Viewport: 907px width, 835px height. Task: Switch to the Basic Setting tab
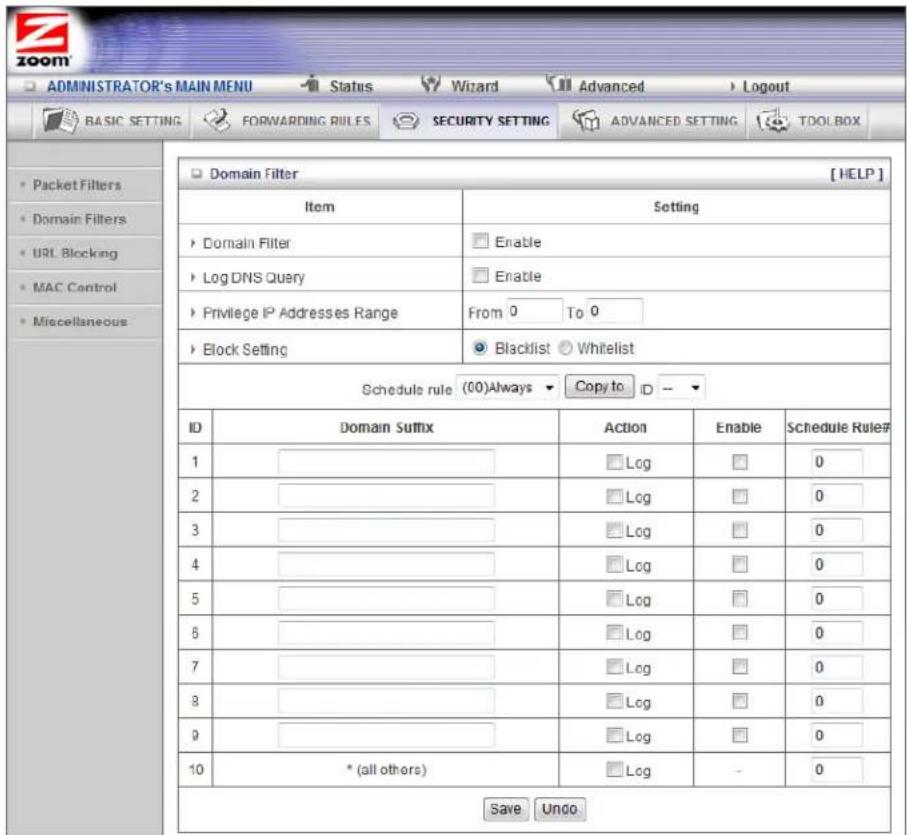[113, 121]
